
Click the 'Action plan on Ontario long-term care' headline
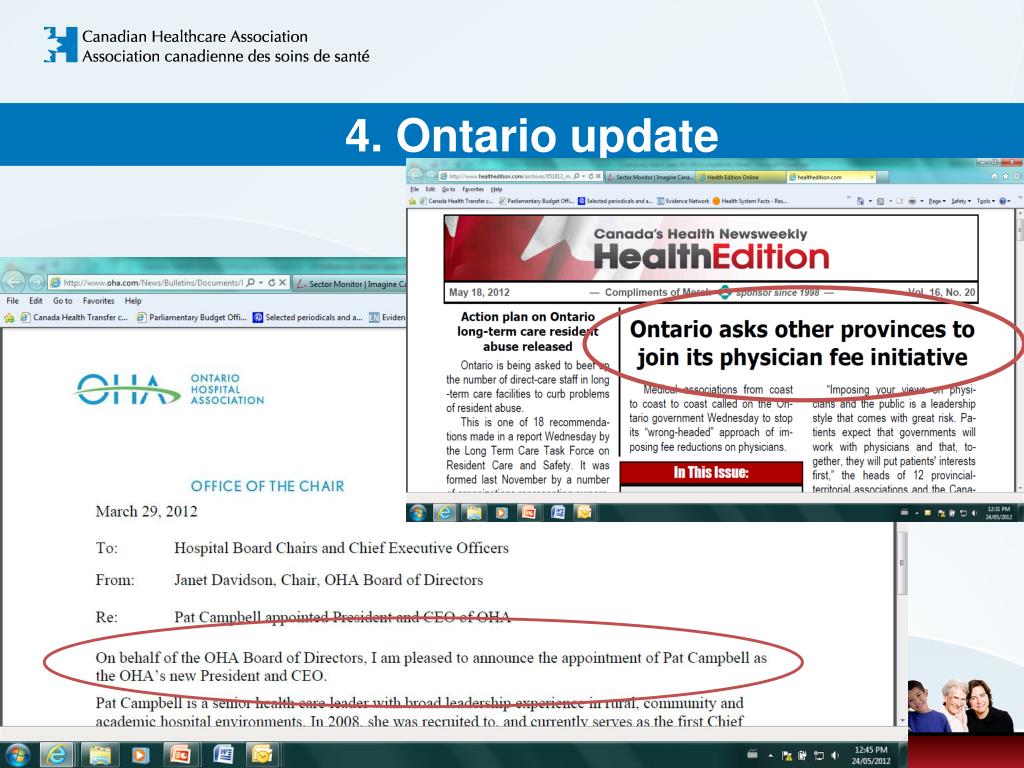point(528,332)
